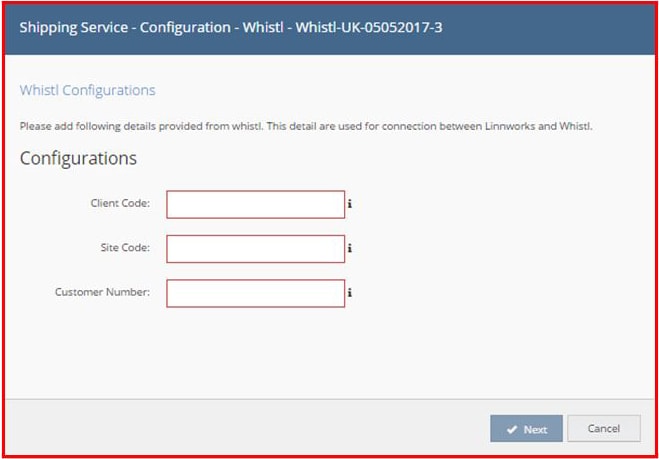Select the Site Code label
This screenshot has height=459, width=659.
coord(125,248)
